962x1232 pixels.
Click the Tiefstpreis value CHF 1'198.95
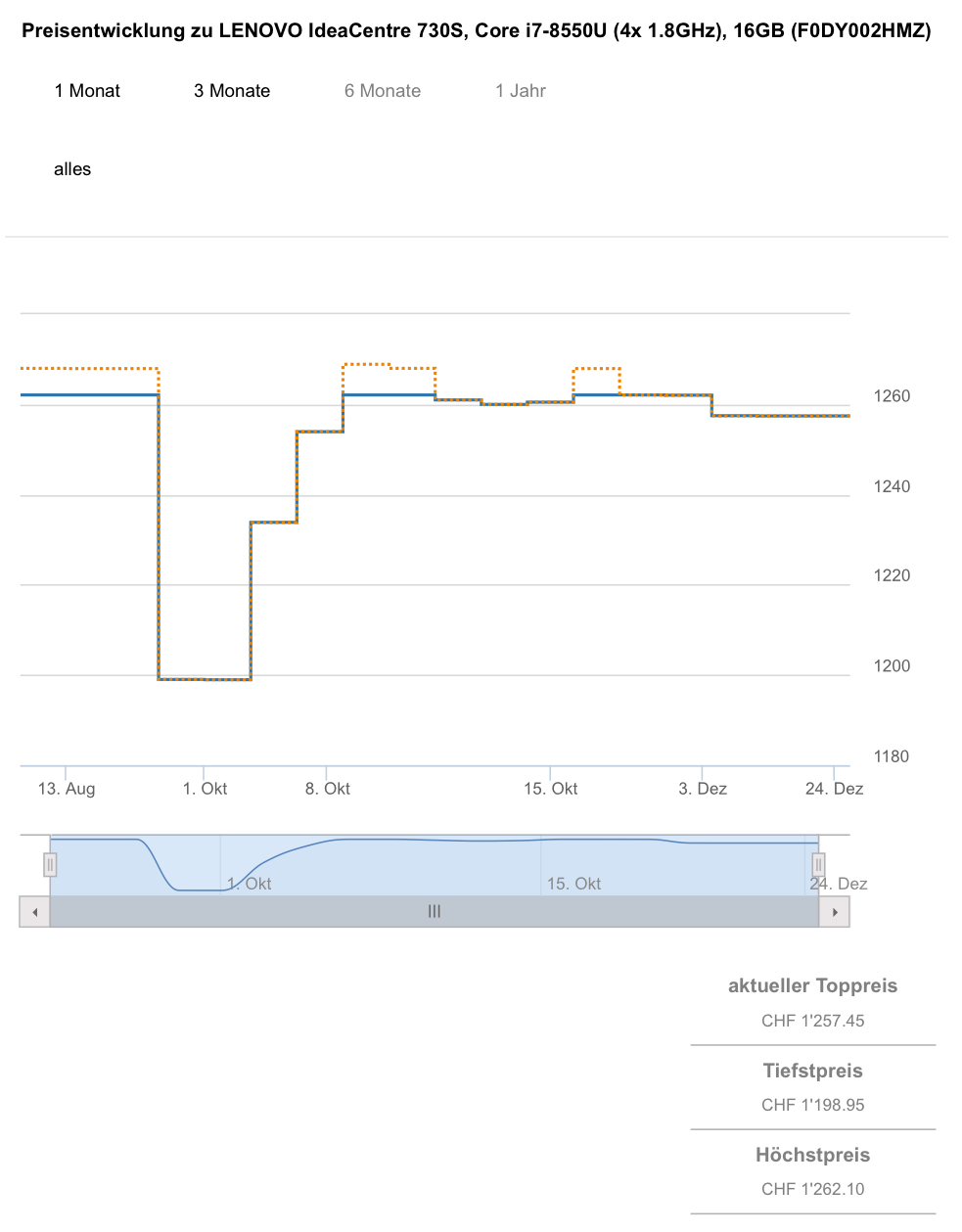(x=813, y=1105)
